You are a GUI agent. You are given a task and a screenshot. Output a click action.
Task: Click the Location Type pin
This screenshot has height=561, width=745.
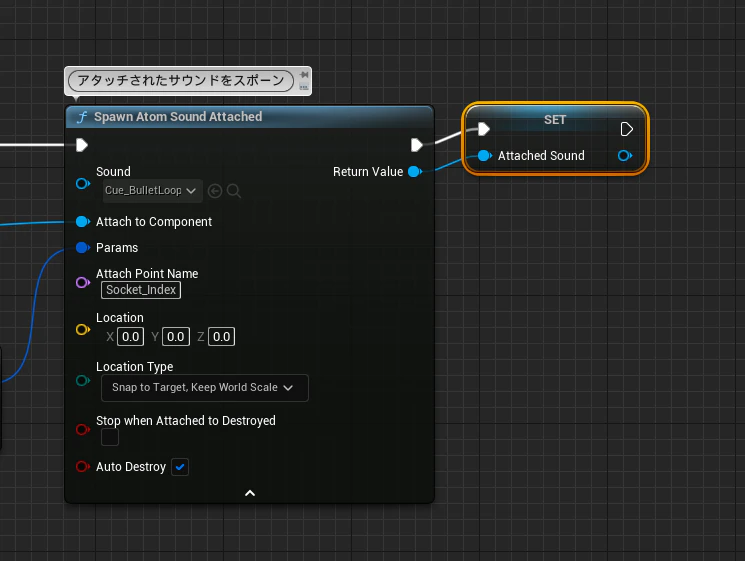tap(83, 380)
